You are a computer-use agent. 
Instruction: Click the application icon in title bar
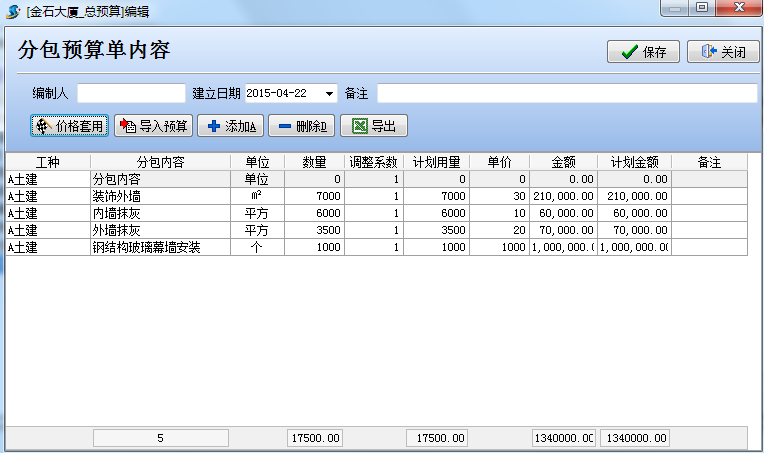12,8
